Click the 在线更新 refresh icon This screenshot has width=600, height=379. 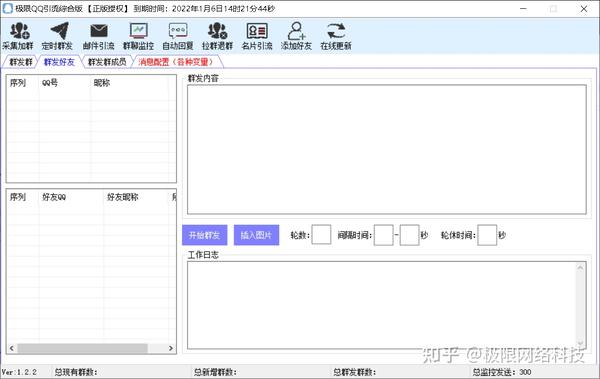[336, 31]
